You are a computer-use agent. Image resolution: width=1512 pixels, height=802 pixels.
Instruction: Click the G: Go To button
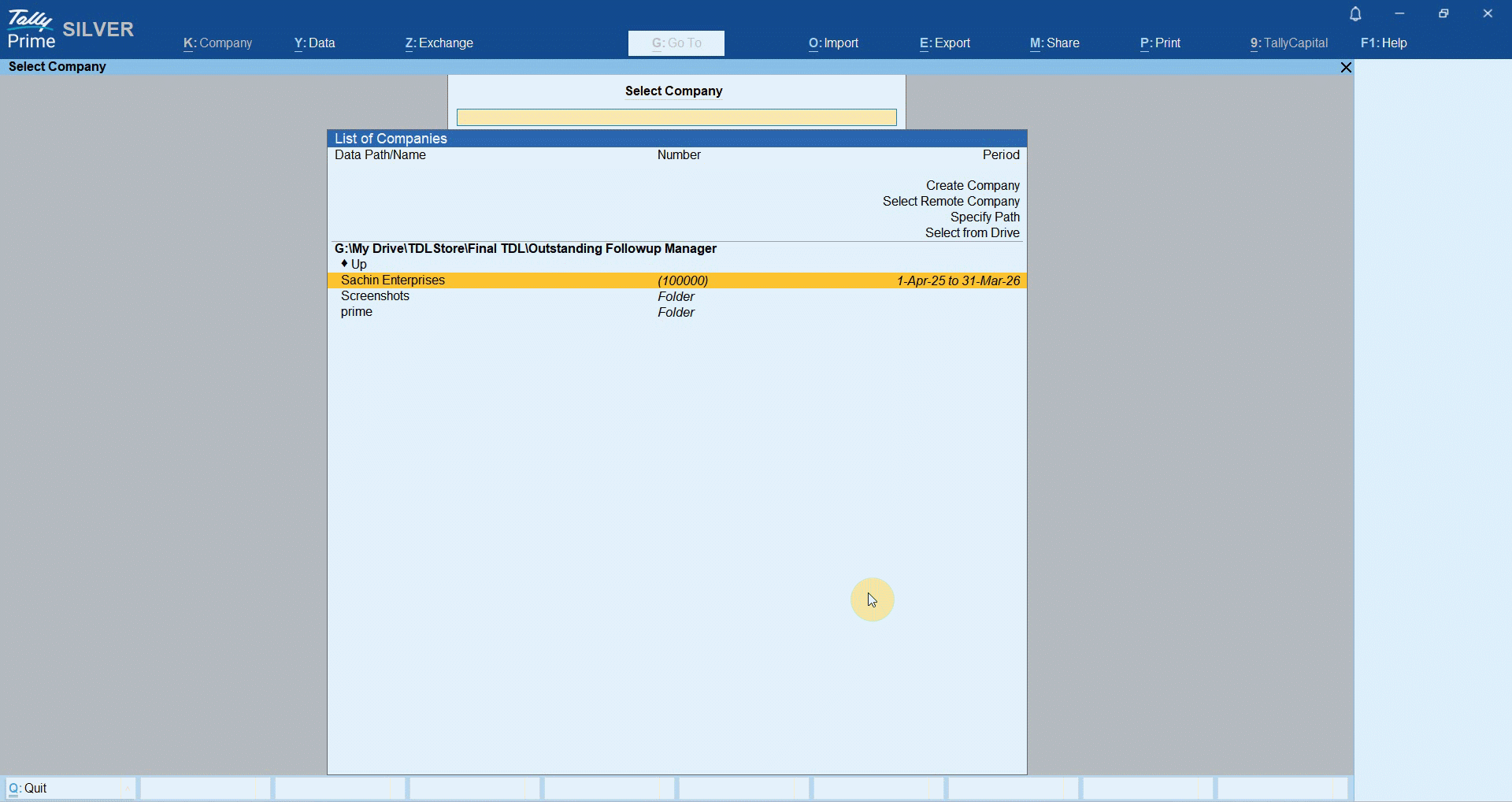pos(676,43)
